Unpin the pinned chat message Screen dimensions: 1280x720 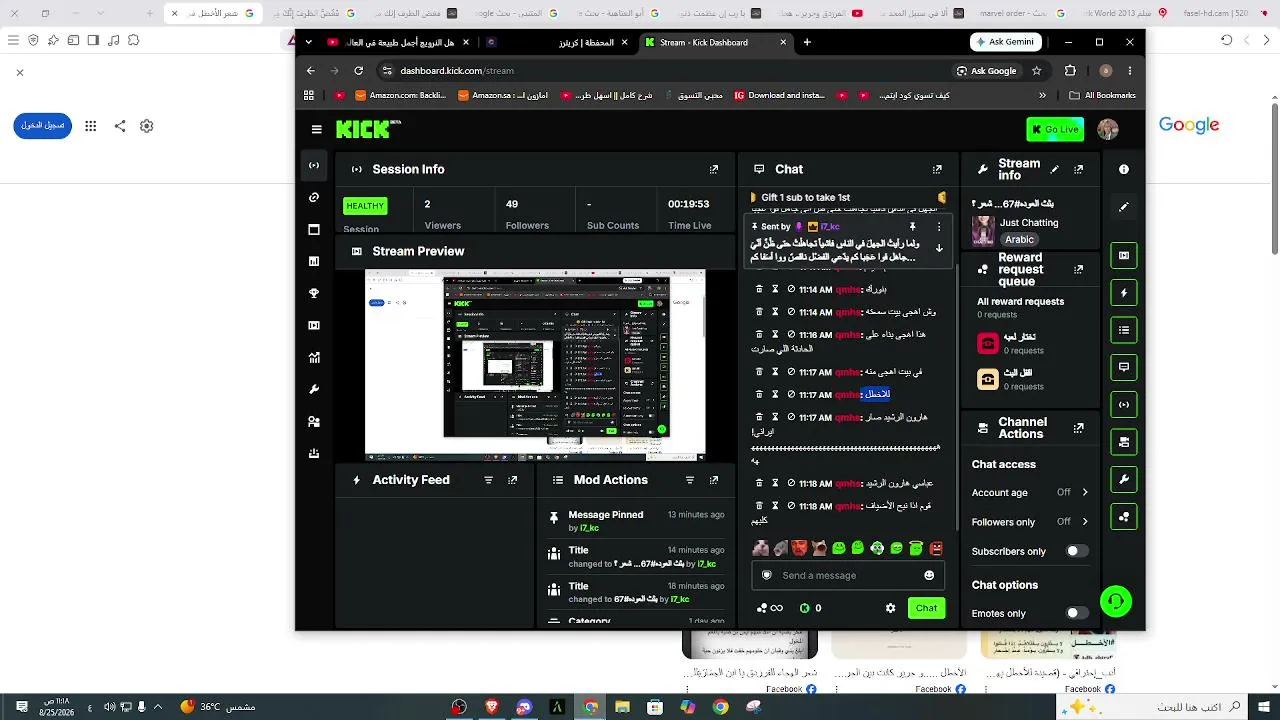(x=912, y=227)
